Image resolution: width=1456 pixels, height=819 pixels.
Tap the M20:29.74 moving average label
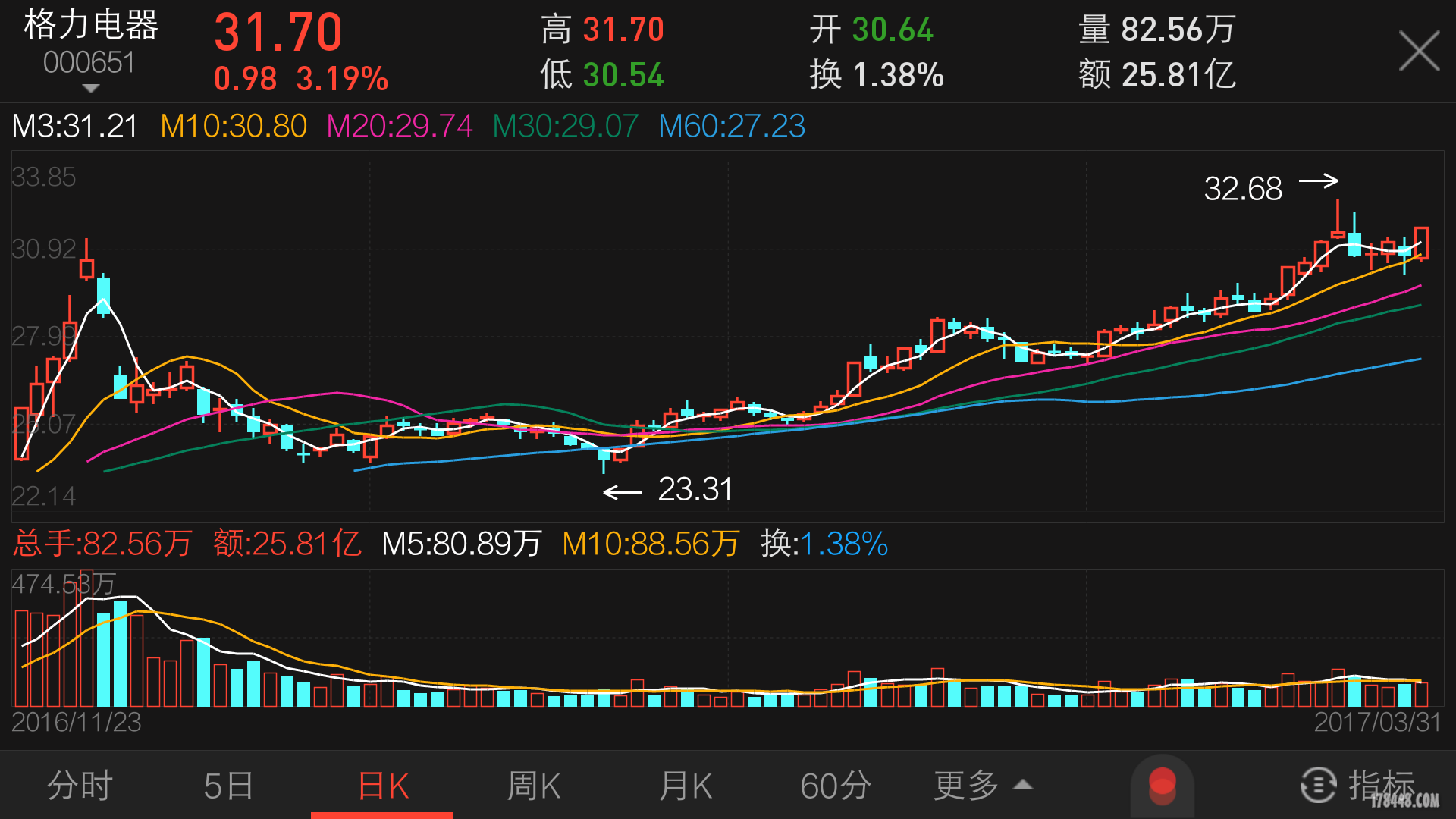point(400,126)
